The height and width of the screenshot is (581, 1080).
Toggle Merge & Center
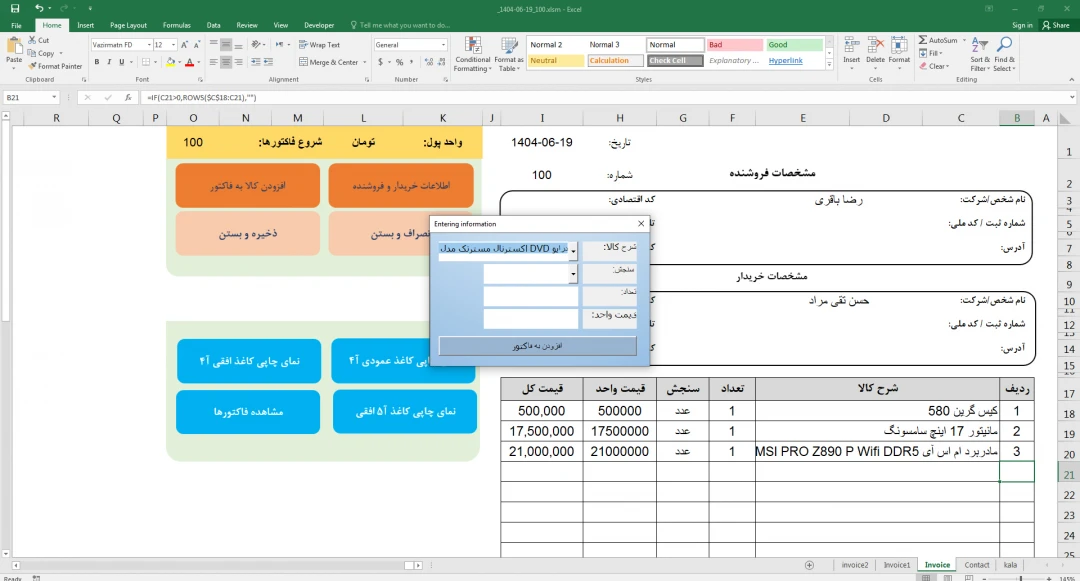pos(329,62)
